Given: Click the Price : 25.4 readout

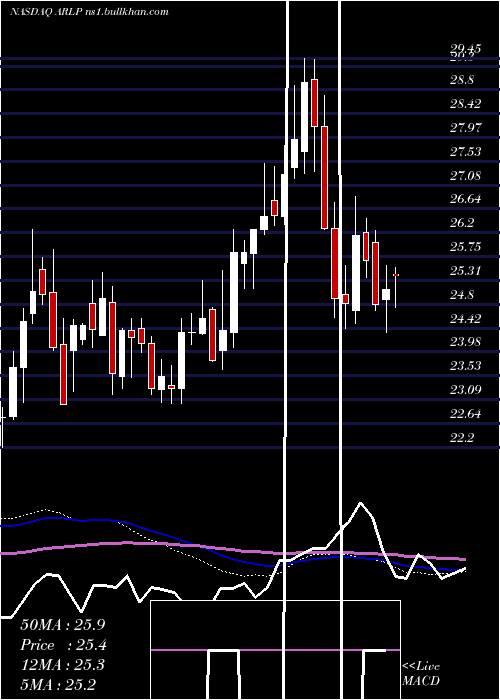Looking at the screenshot, I should pyautogui.click(x=63, y=645).
